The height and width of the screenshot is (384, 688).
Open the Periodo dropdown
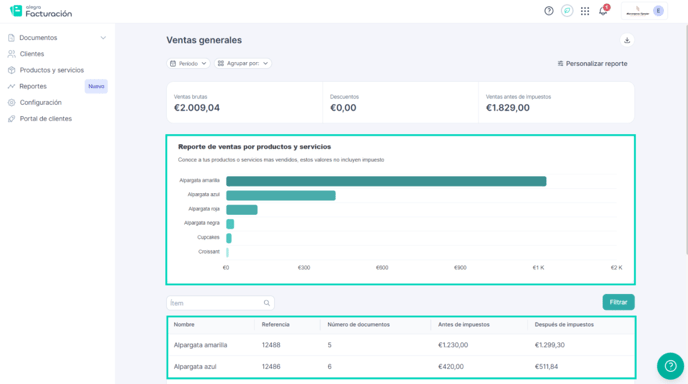coord(188,64)
